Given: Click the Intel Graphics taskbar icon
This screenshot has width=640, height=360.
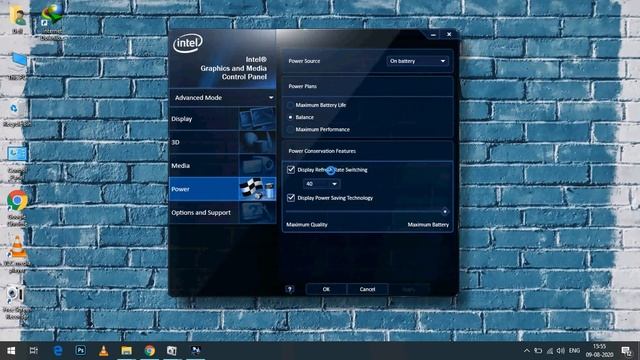Looking at the screenshot, I should pos(196,351).
